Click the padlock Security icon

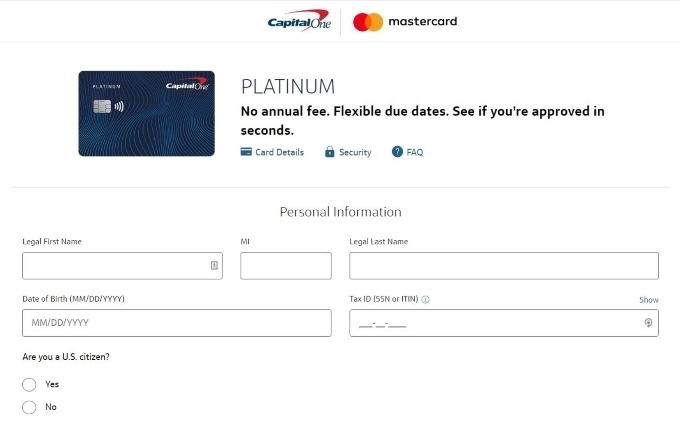coord(330,152)
